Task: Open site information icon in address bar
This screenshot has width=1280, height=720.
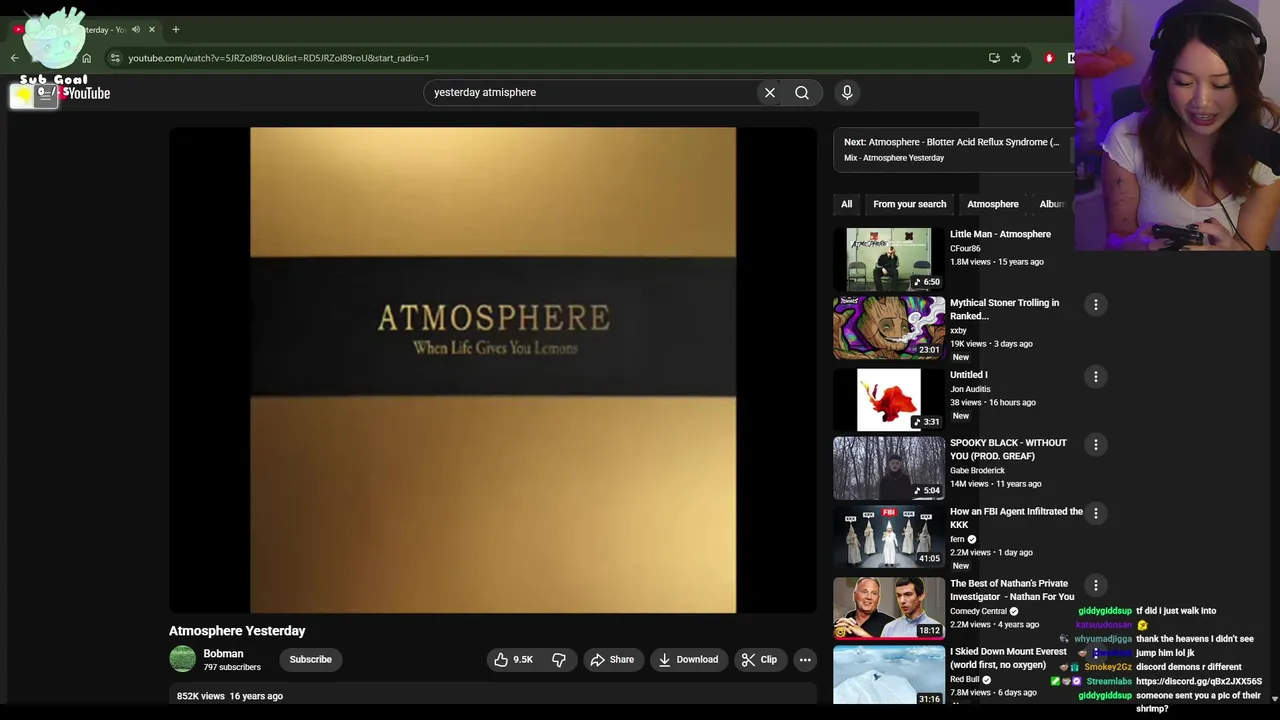Action: click(x=115, y=58)
